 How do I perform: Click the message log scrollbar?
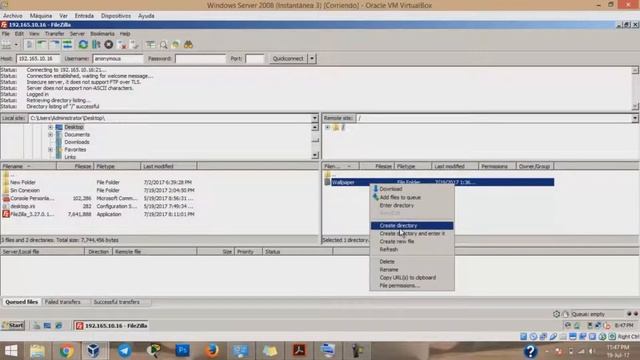pyautogui.click(x=635, y=89)
